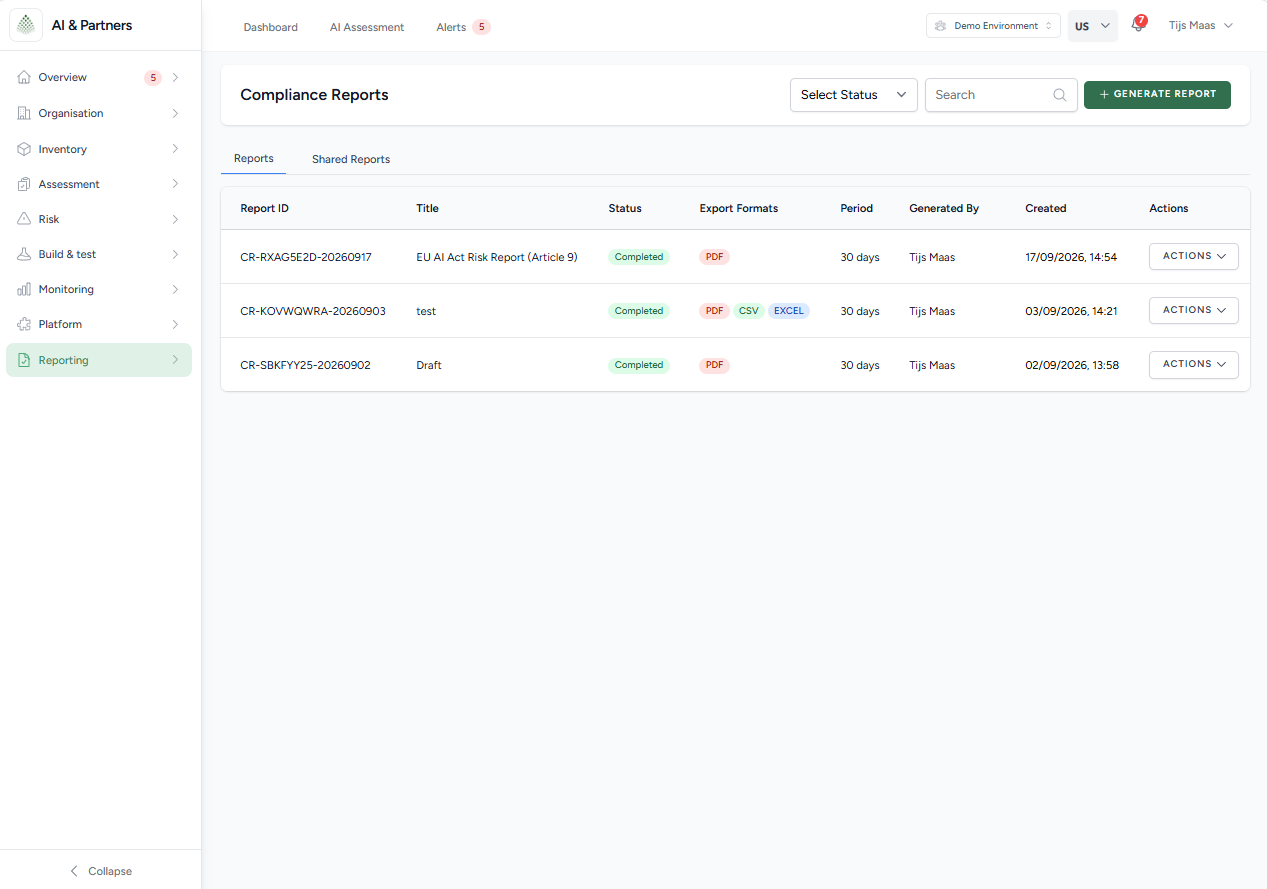1267x889 pixels.
Task: Open Actions menu for test report
Action: tap(1194, 310)
